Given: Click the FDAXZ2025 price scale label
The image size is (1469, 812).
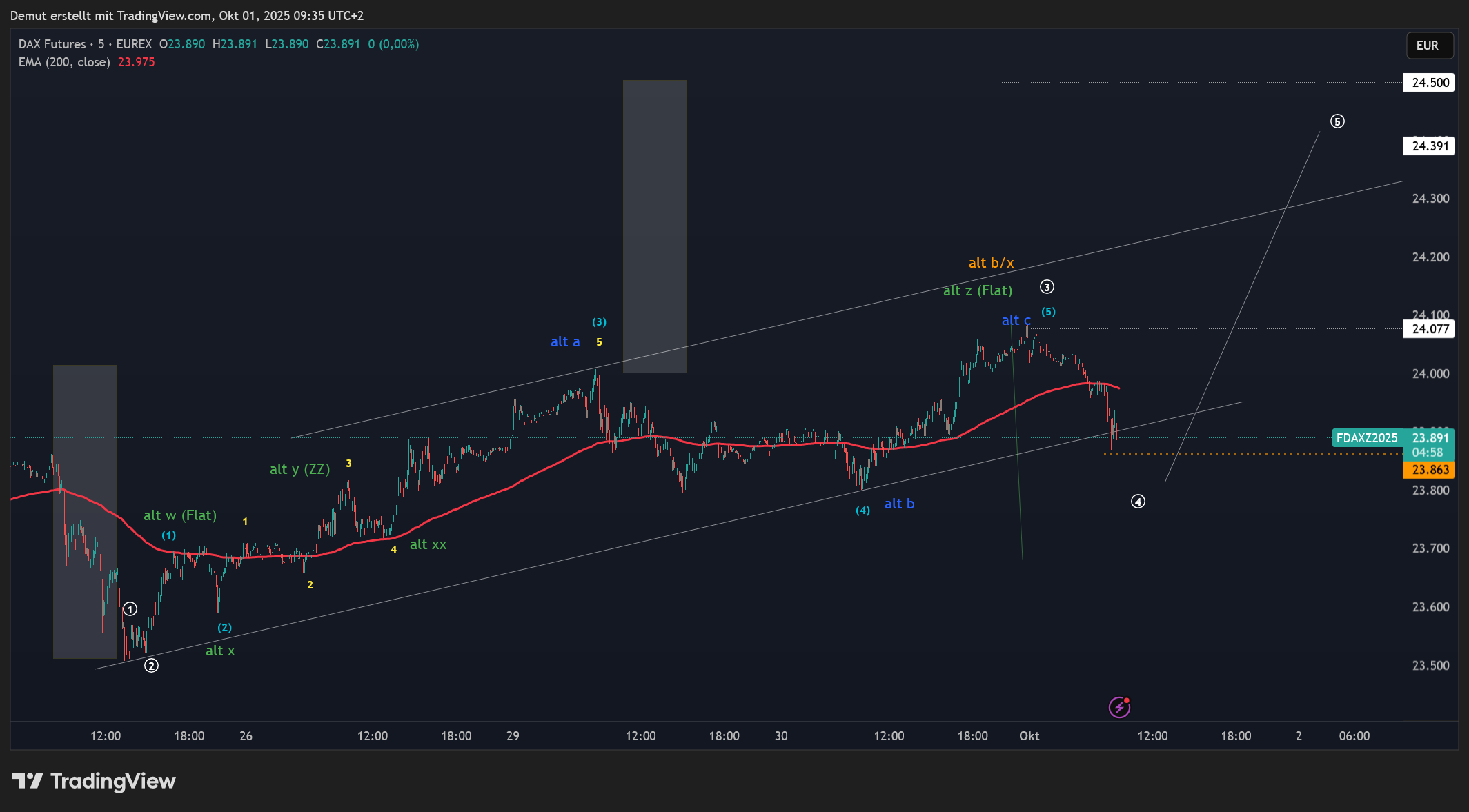Looking at the screenshot, I should click(1366, 438).
